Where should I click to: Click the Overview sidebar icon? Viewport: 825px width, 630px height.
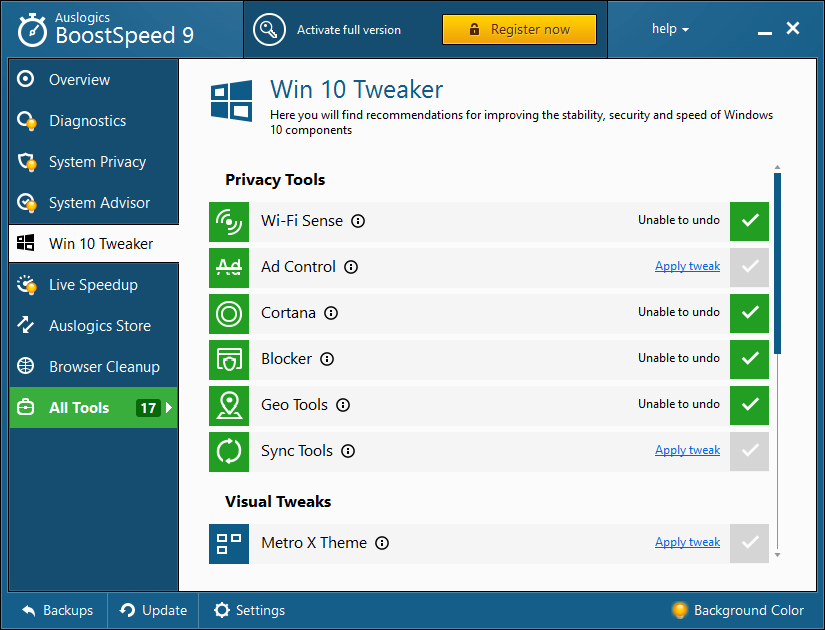[x=25, y=79]
